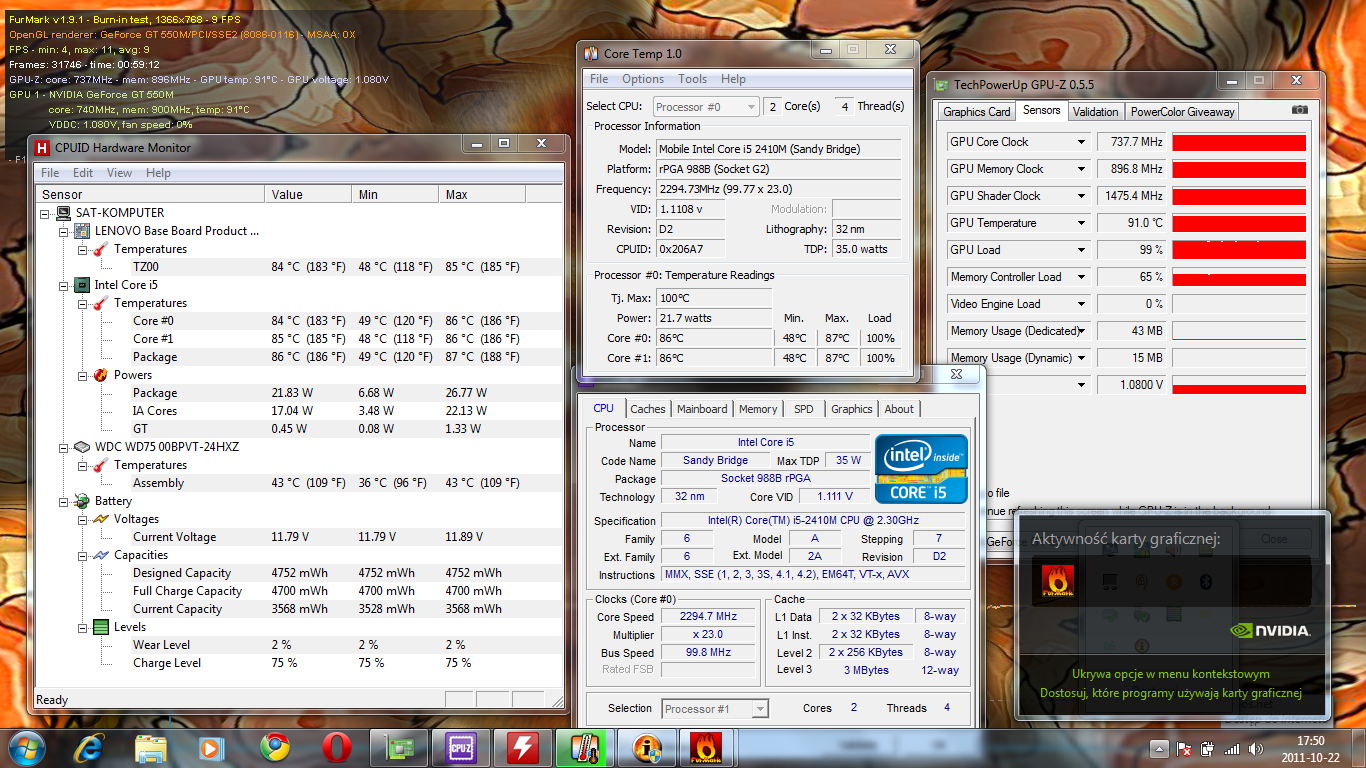
Task: Click the Windows Start orb
Action: pos(27,747)
